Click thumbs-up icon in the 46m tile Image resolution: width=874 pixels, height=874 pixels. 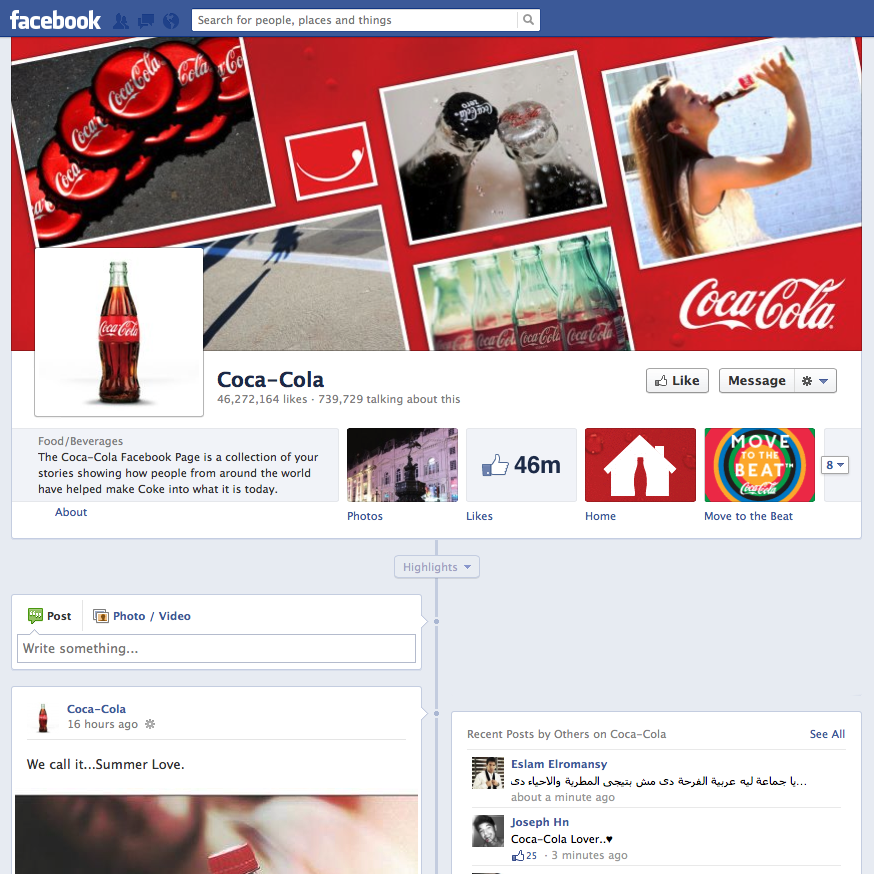tap(495, 465)
